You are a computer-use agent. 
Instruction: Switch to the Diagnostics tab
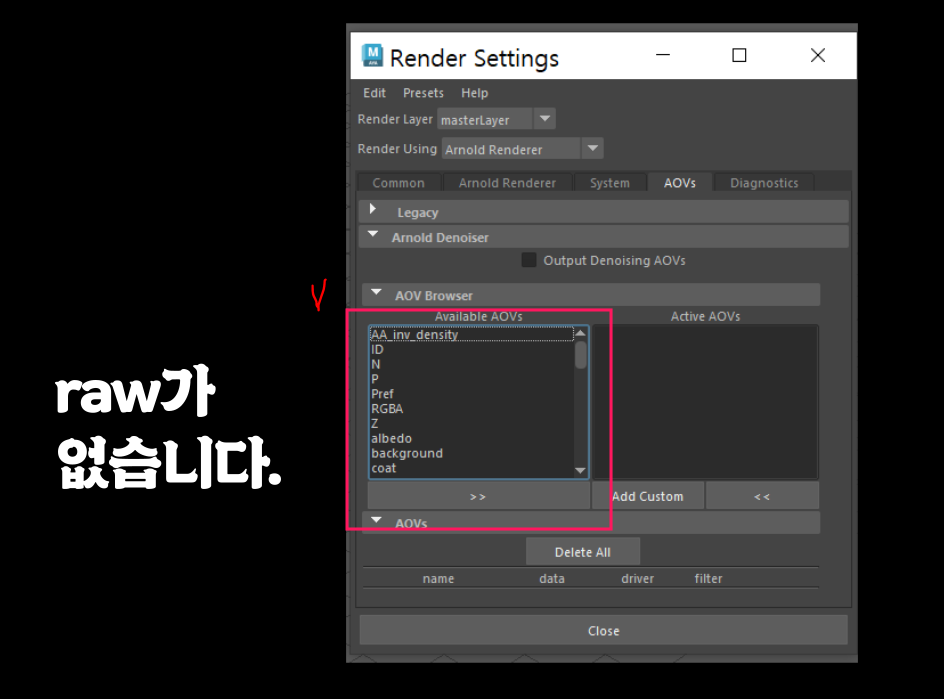click(764, 183)
